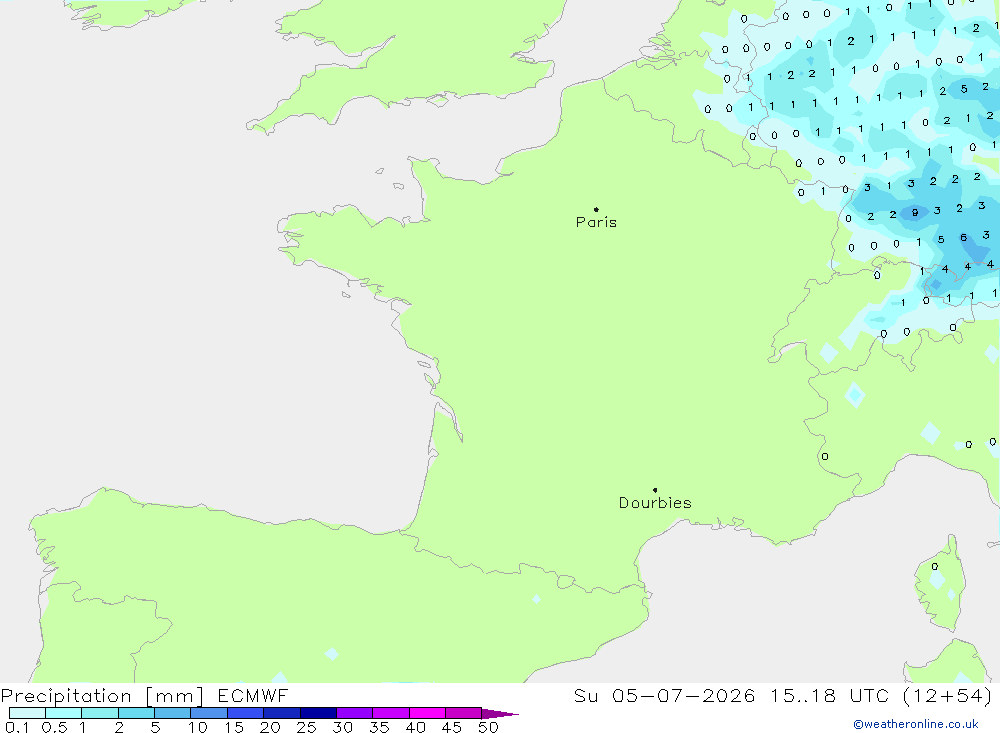Select the legend swatch between 5 and 10
The width and height of the screenshot is (1000, 733).
[172, 713]
